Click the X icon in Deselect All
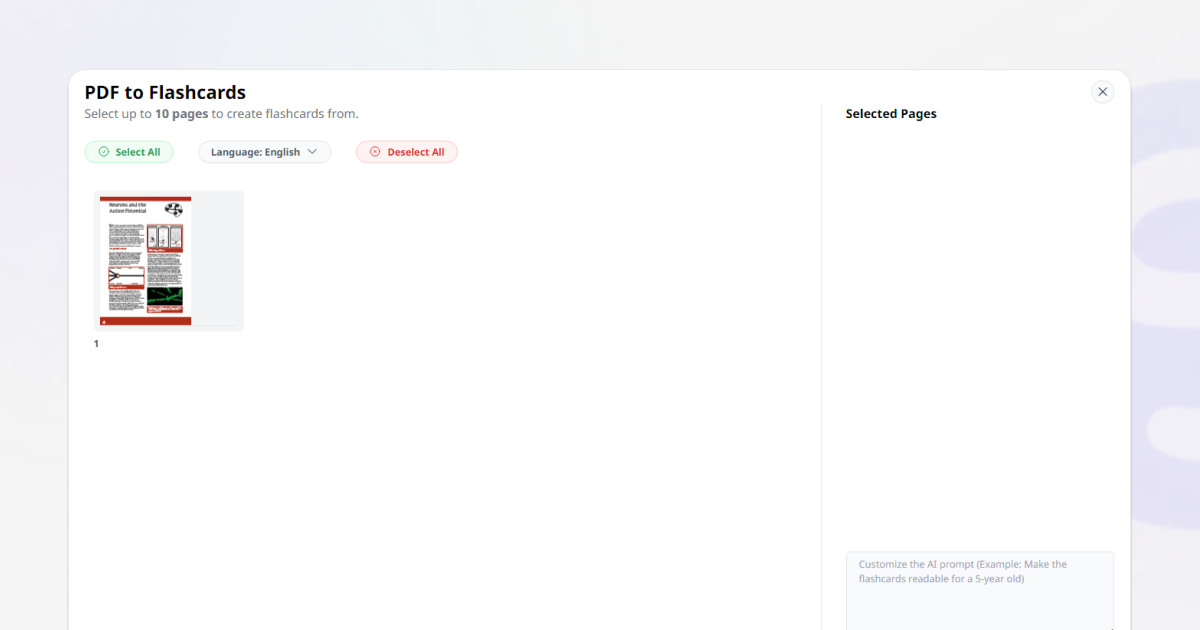 (375, 152)
